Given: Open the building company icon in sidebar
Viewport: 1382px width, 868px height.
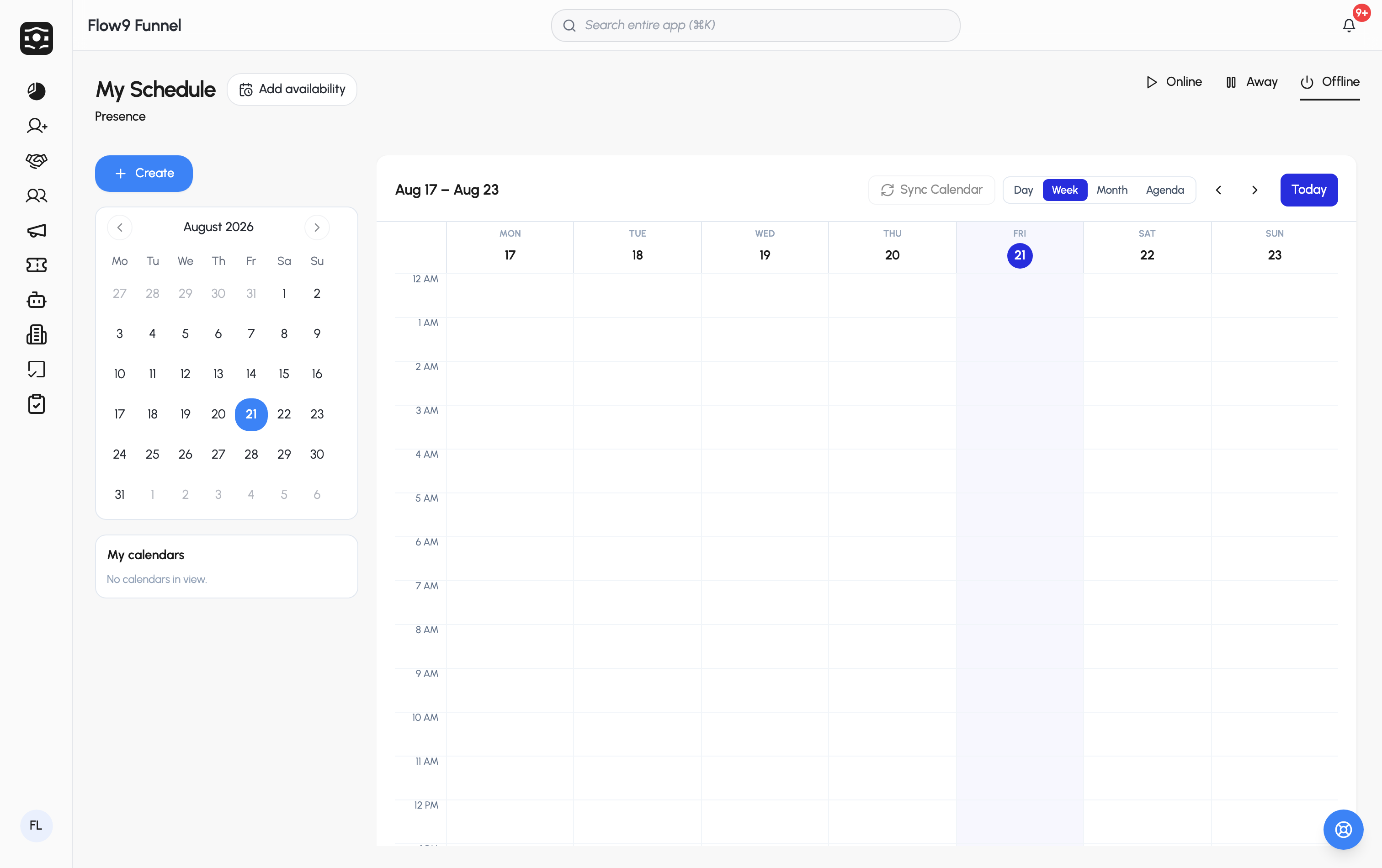Looking at the screenshot, I should click(36, 334).
